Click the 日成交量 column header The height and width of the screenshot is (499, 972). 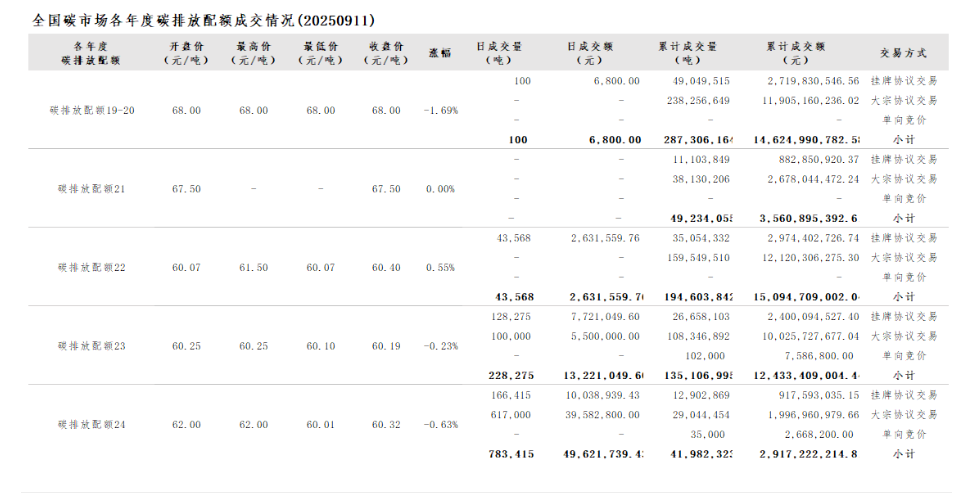498,53
